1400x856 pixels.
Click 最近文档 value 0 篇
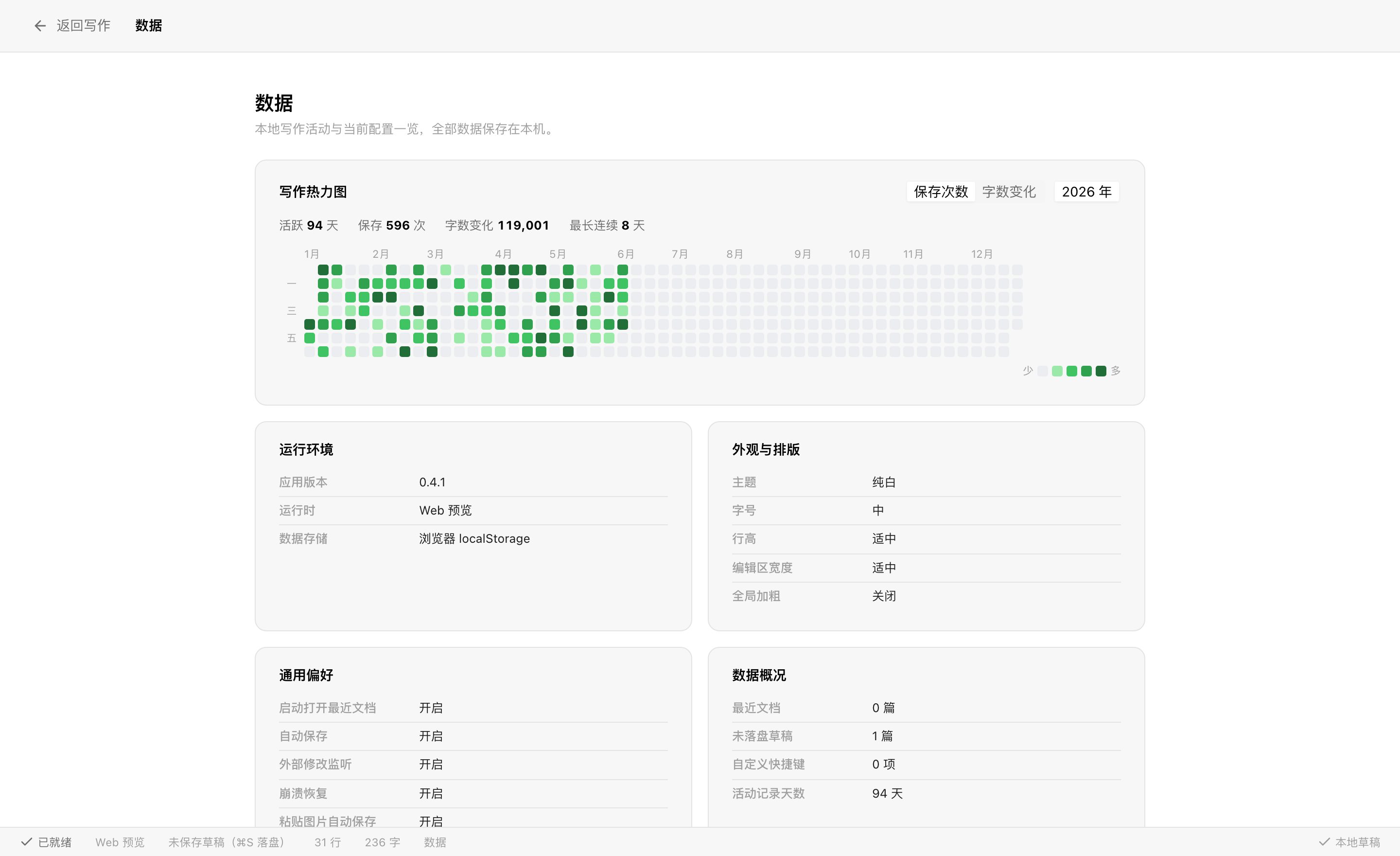884,708
